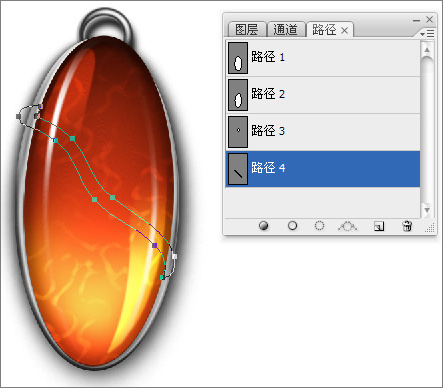Delete current path trash icon

click(x=407, y=226)
